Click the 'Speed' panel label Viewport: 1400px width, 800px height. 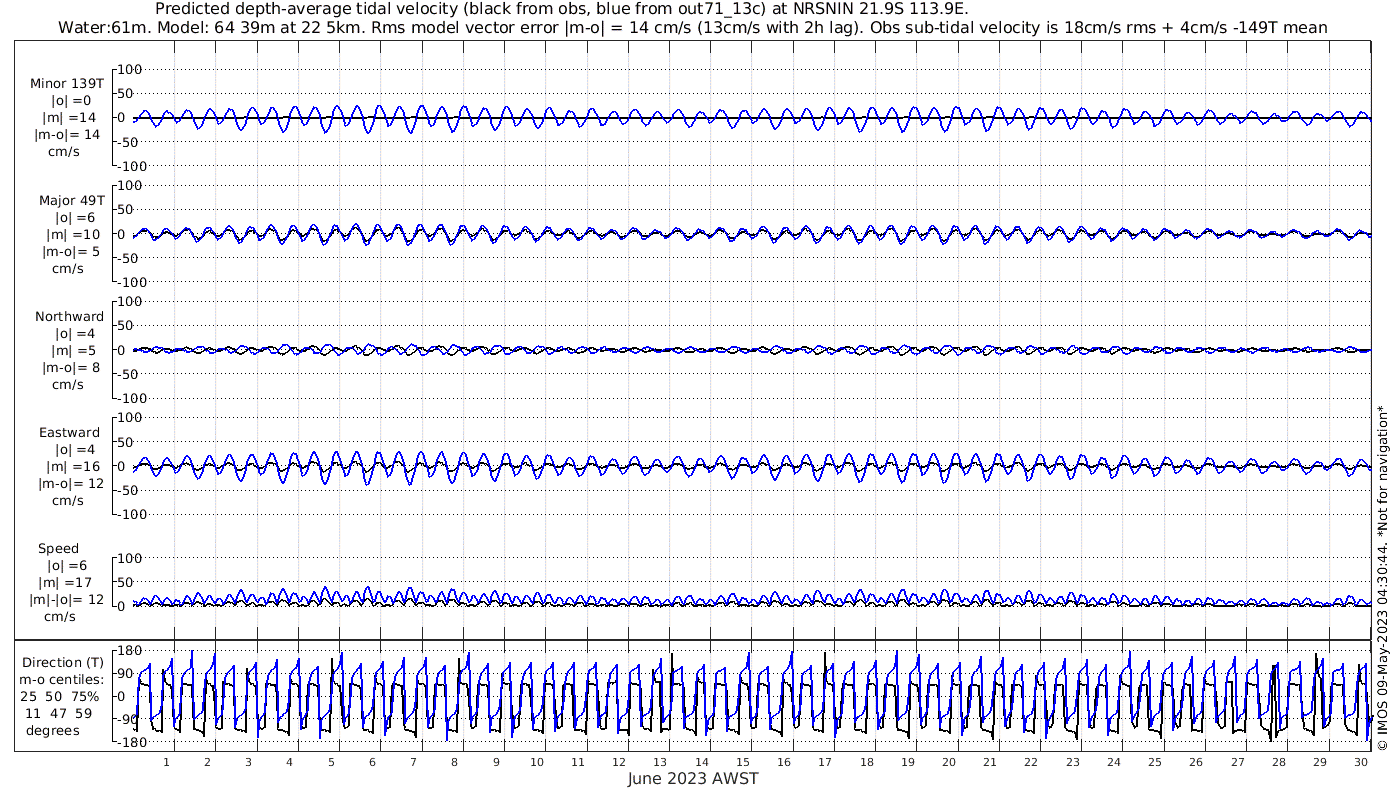58,549
